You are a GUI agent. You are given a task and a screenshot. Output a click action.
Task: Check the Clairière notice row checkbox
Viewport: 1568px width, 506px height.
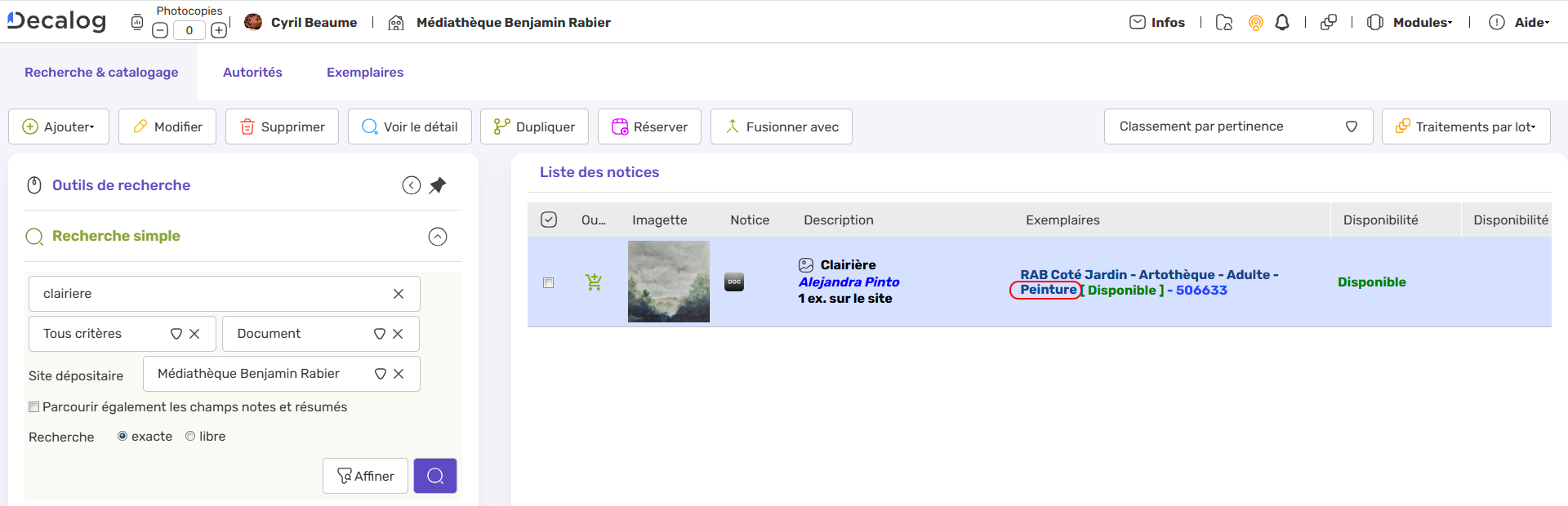click(549, 282)
